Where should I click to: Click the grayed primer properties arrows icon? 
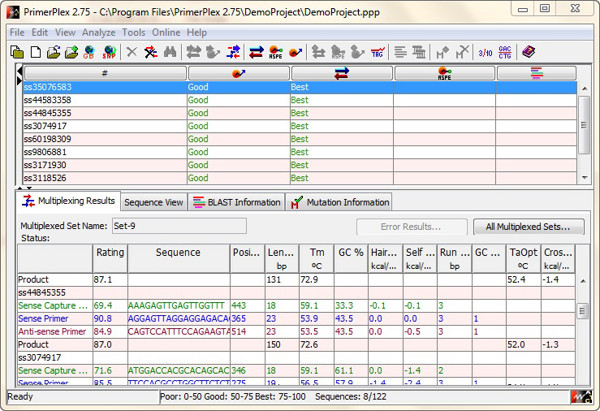[x=318, y=52]
